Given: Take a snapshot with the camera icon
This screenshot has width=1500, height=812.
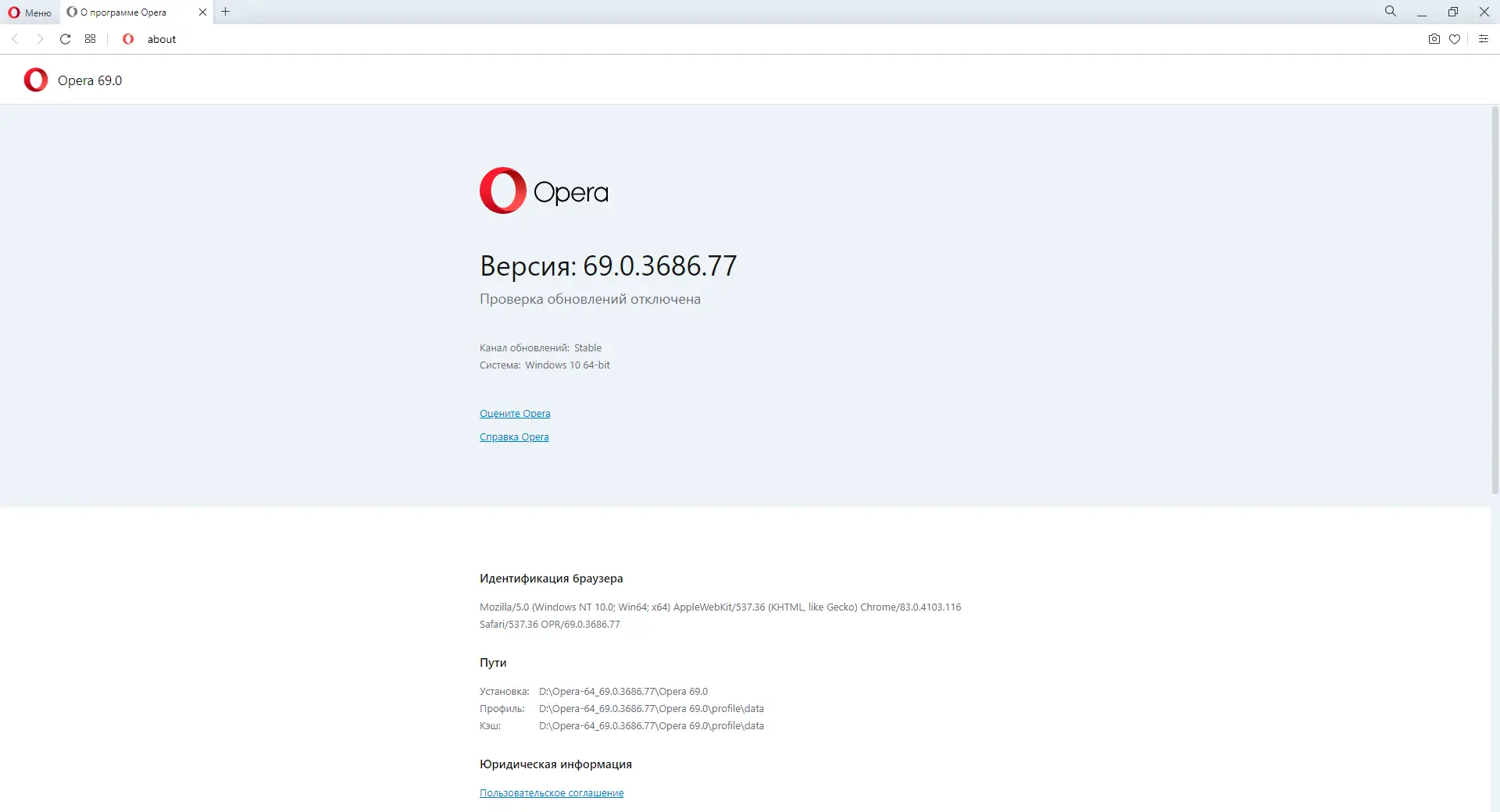Looking at the screenshot, I should [x=1434, y=39].
